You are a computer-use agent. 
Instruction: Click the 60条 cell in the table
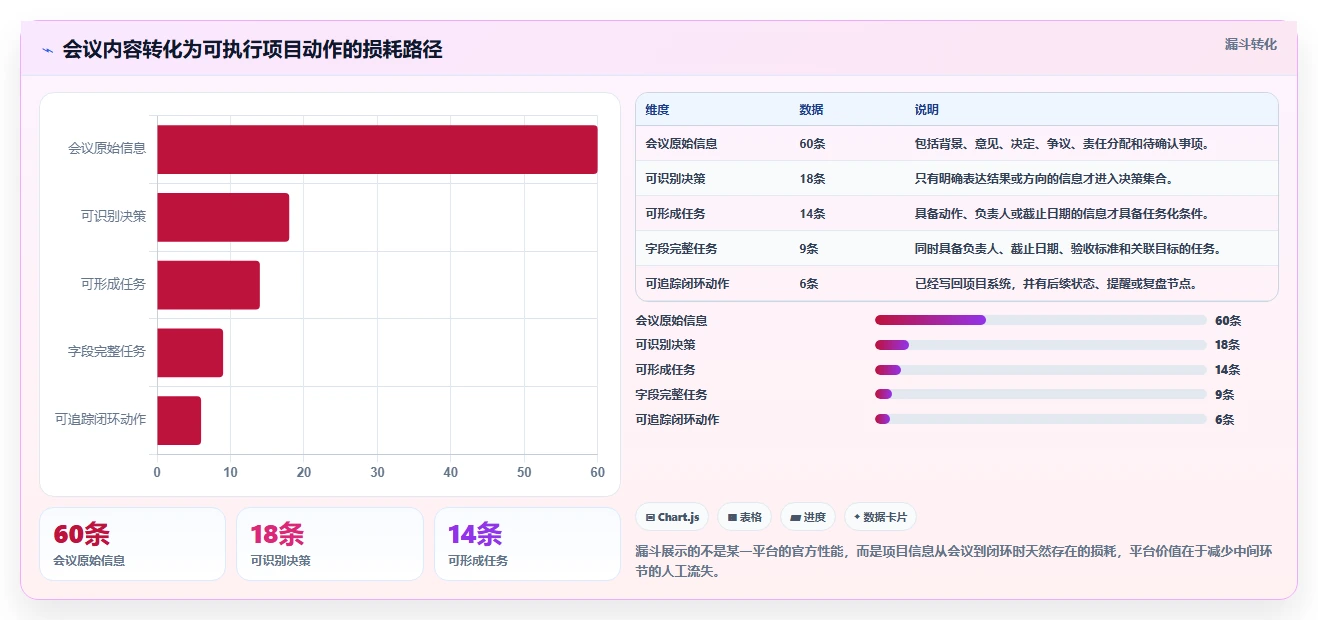point(812,144)
